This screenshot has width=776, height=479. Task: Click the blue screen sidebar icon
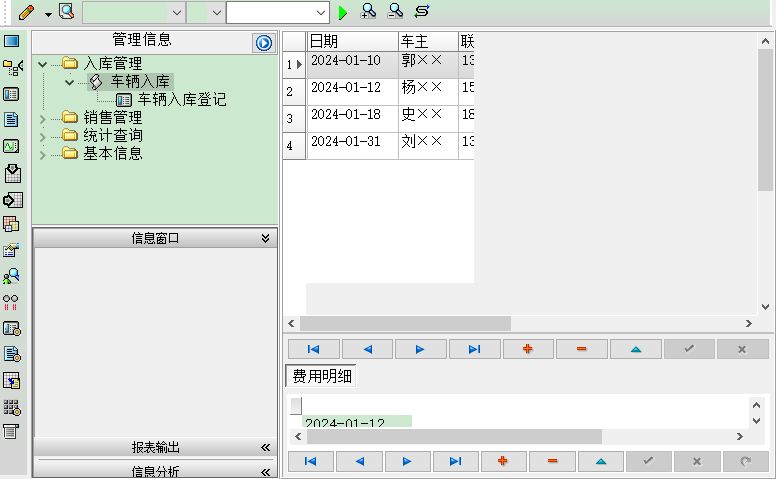click(x=12, y=41)
